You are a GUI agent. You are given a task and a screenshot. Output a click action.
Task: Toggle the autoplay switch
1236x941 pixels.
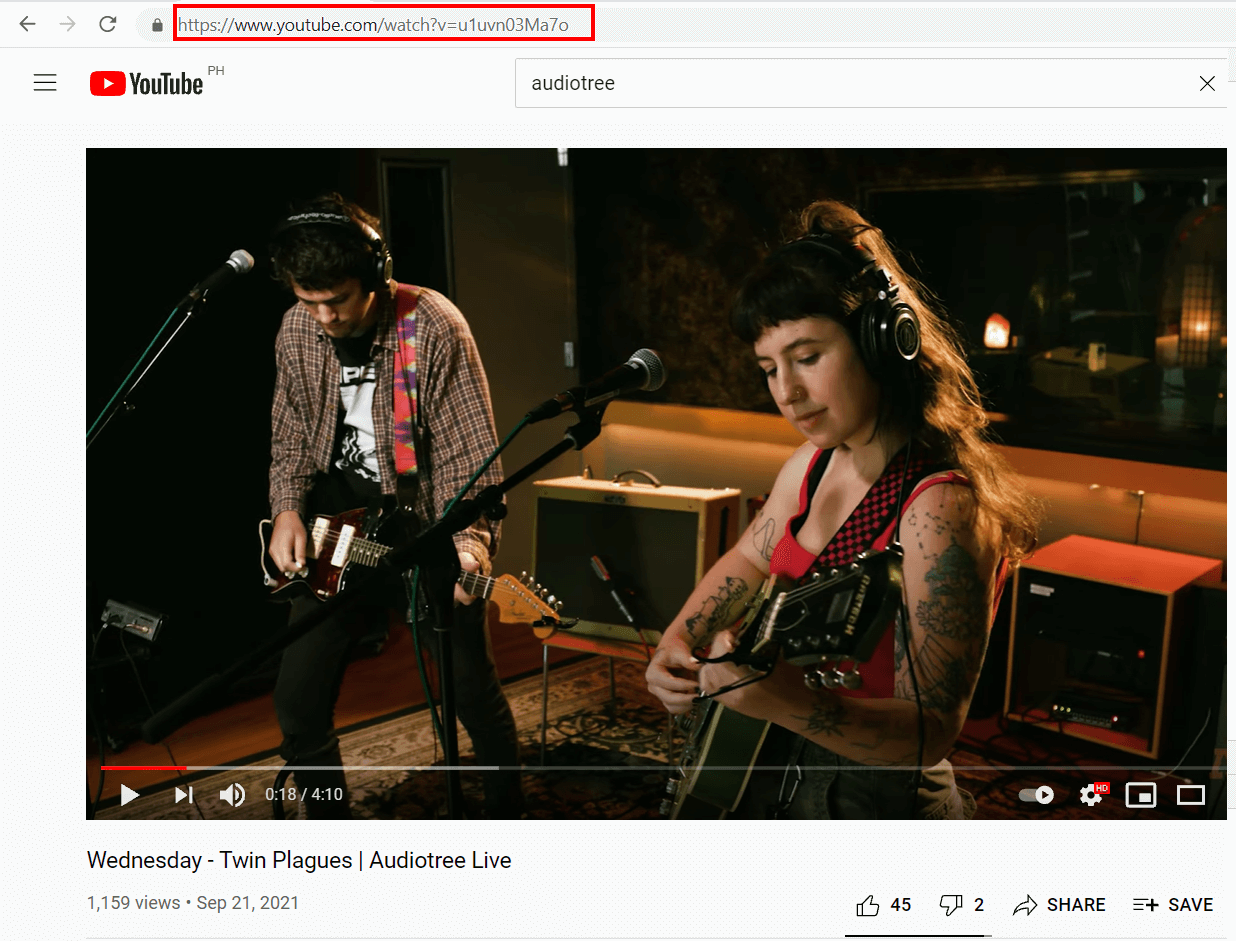click(1036, 795)
